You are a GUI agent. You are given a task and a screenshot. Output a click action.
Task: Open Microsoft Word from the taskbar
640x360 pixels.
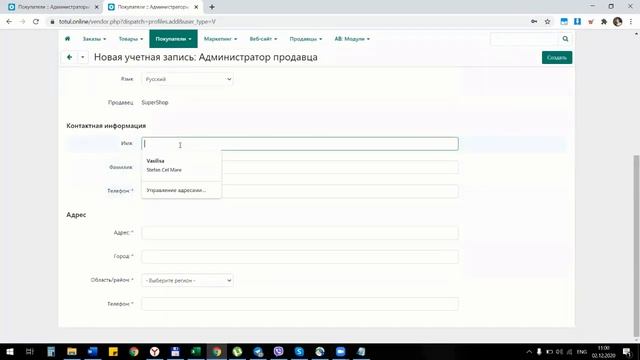pyautogui.click(x=93, y=351)
